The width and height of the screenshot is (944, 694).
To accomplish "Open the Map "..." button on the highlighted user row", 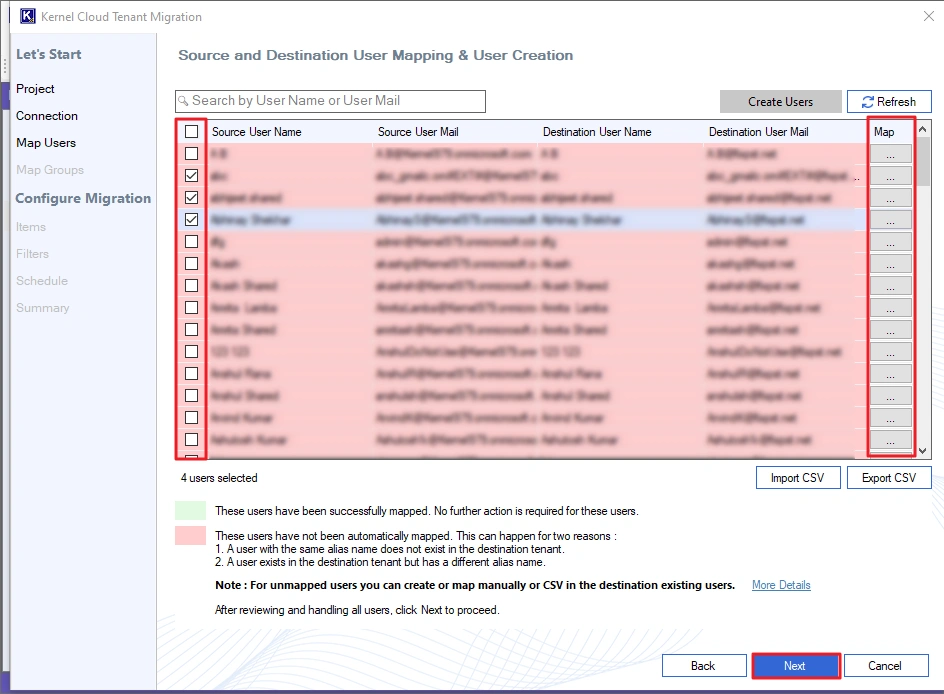I will coord(890,219).
